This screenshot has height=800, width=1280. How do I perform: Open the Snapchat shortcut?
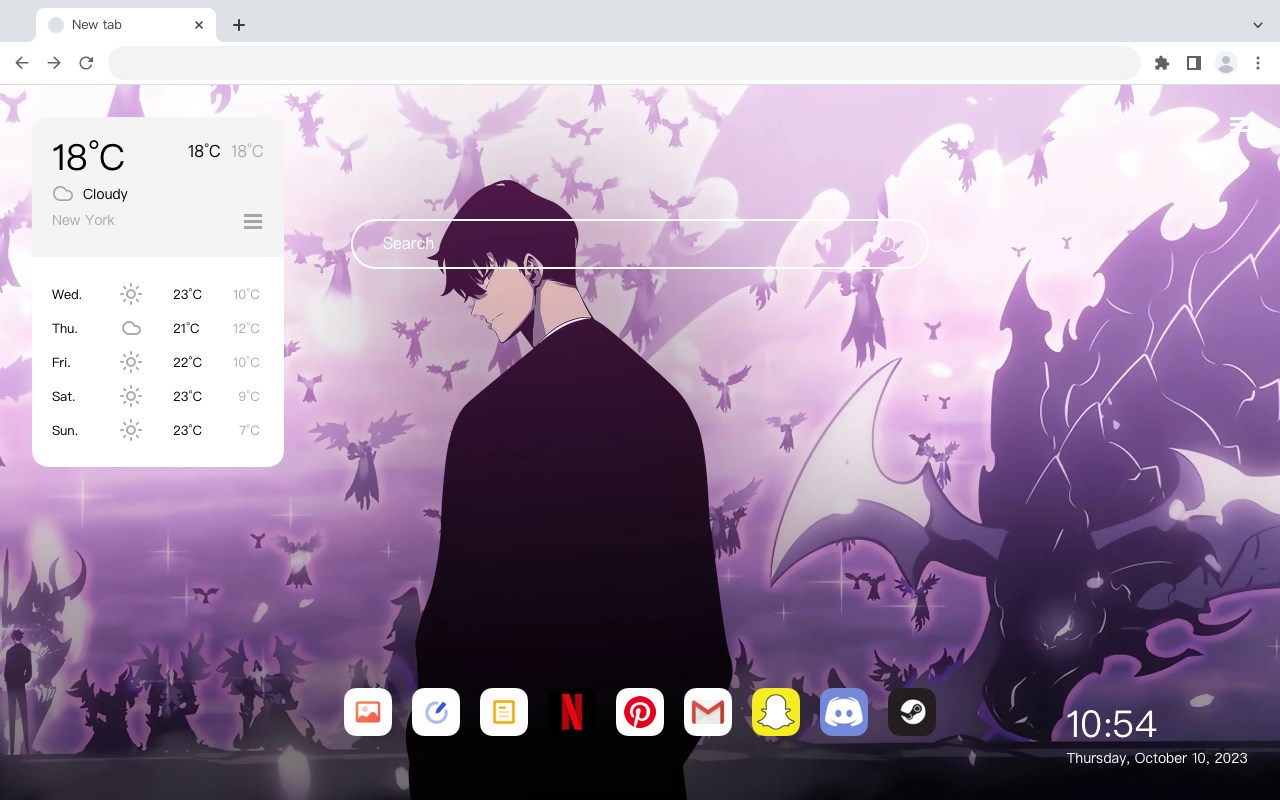pos(776,712)
